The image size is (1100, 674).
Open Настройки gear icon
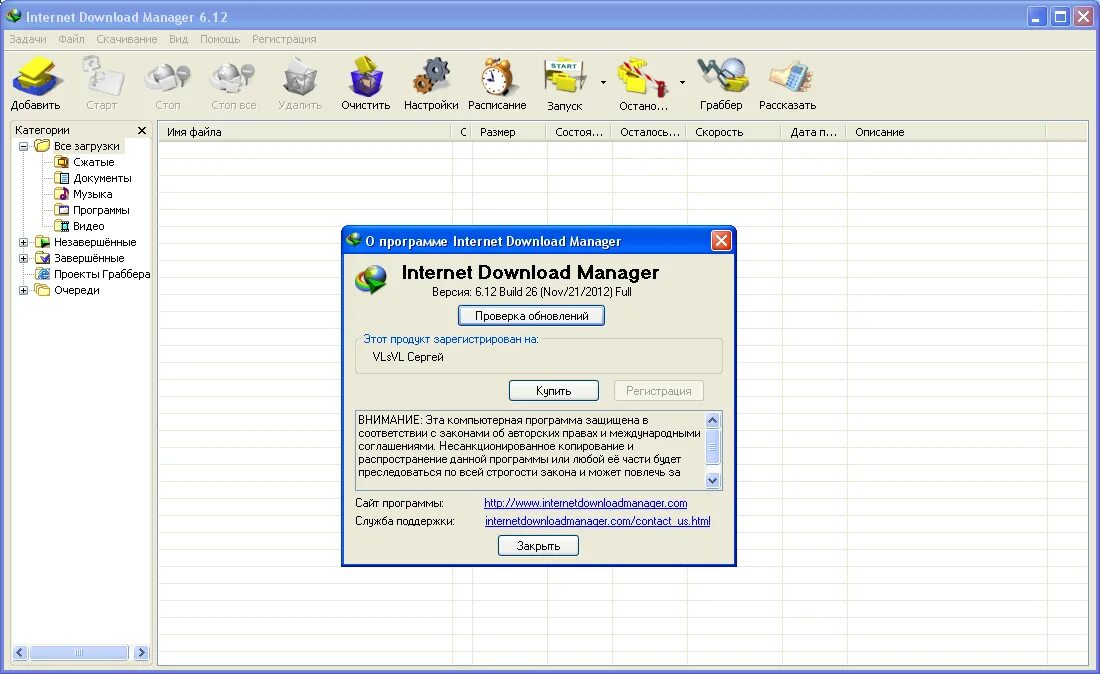[431, 76]
